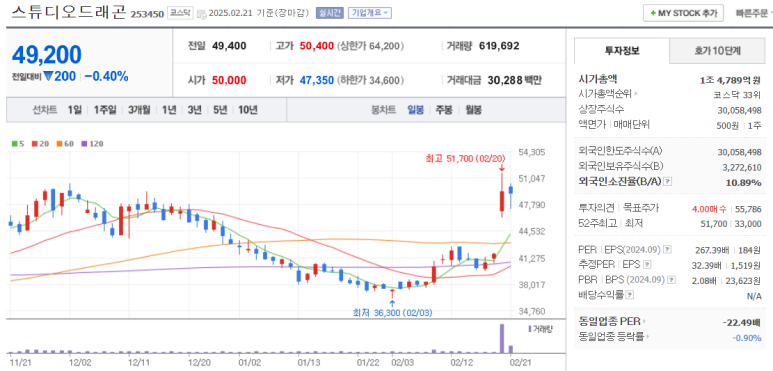Click the 외국인보유주식수 value 3,272,610

[x=742, y=168]
